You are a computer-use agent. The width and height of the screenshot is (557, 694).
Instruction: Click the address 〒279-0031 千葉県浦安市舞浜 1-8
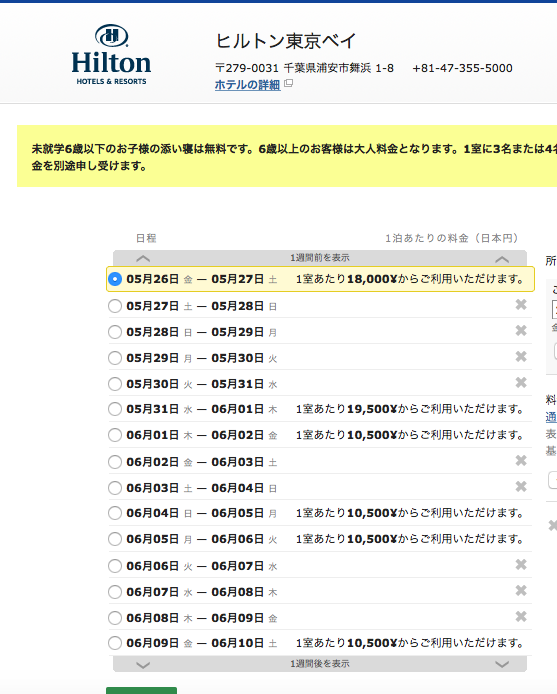304,68
